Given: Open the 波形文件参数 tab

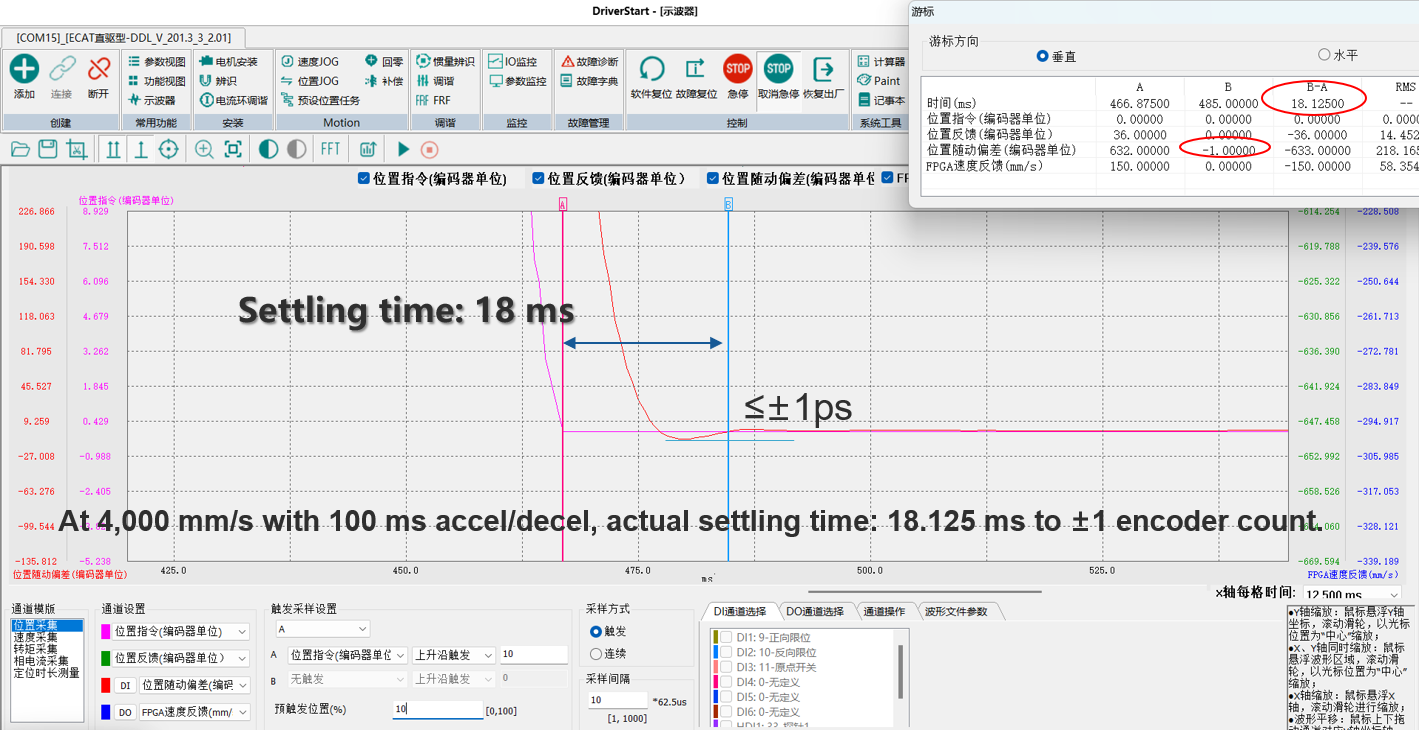Looking at the screenshot, I should tap(955, 611).
